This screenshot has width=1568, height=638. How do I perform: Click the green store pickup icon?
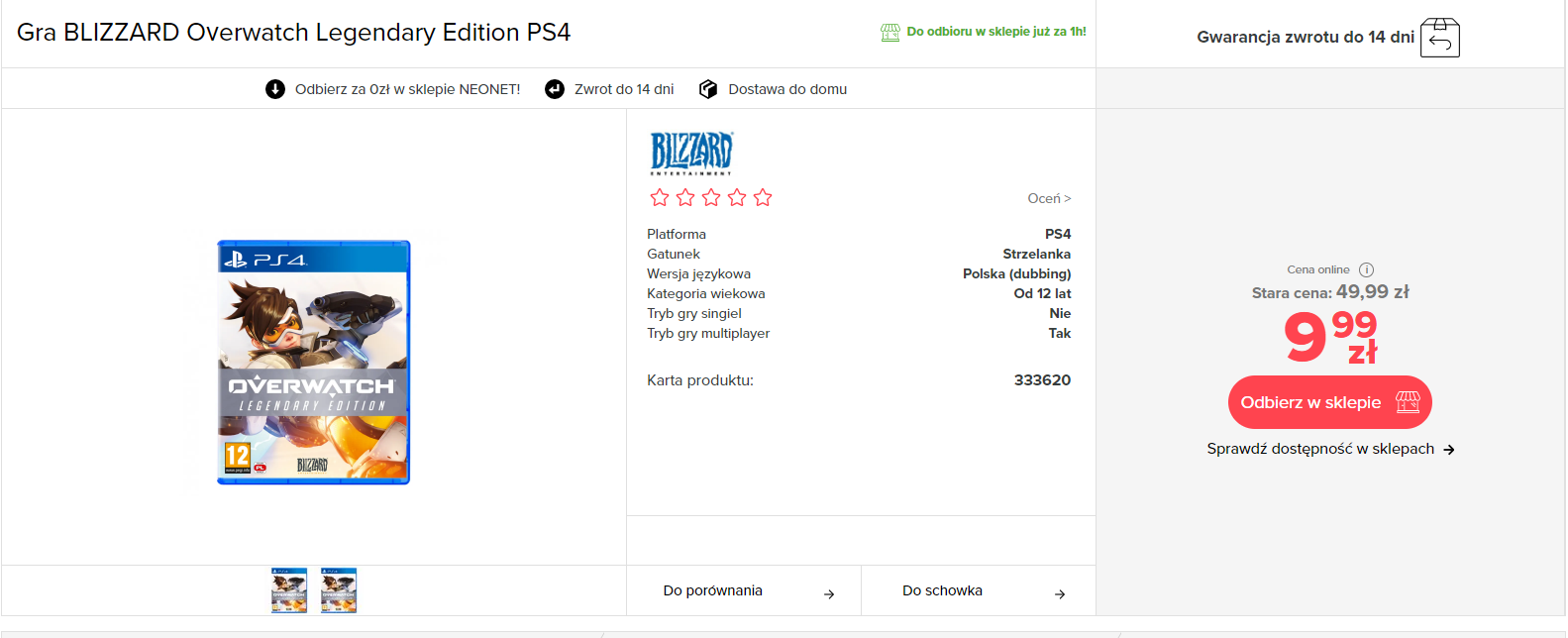click(x=890, y=32)
